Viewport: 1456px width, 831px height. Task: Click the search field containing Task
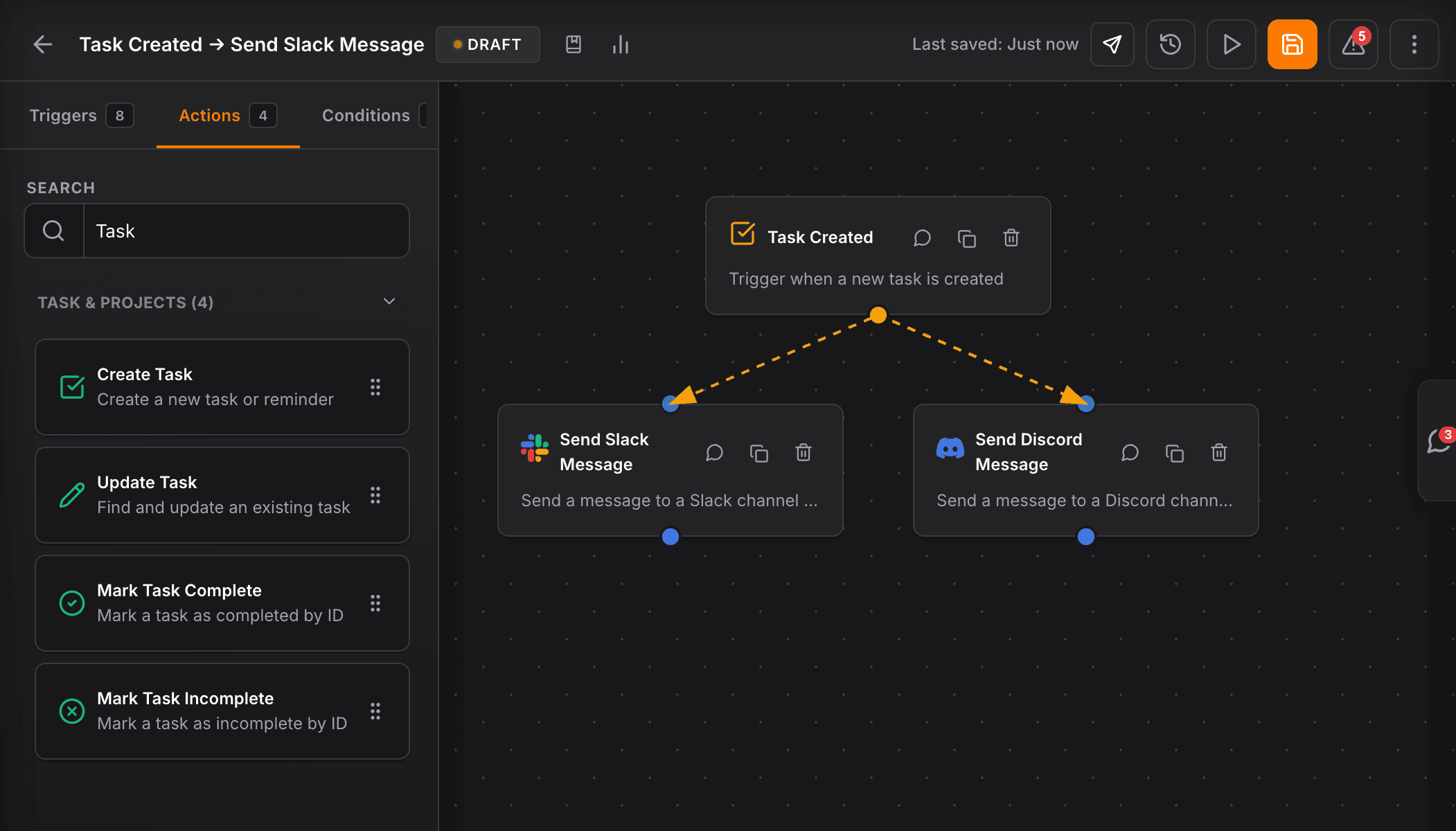click(245, 231)
